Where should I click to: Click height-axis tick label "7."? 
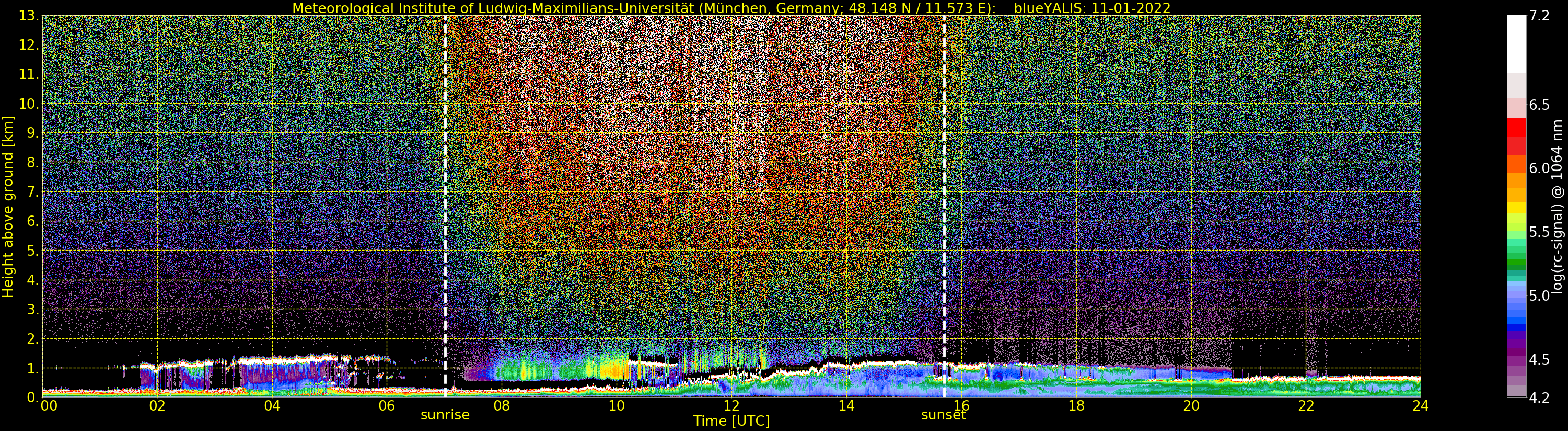(32, 192)
